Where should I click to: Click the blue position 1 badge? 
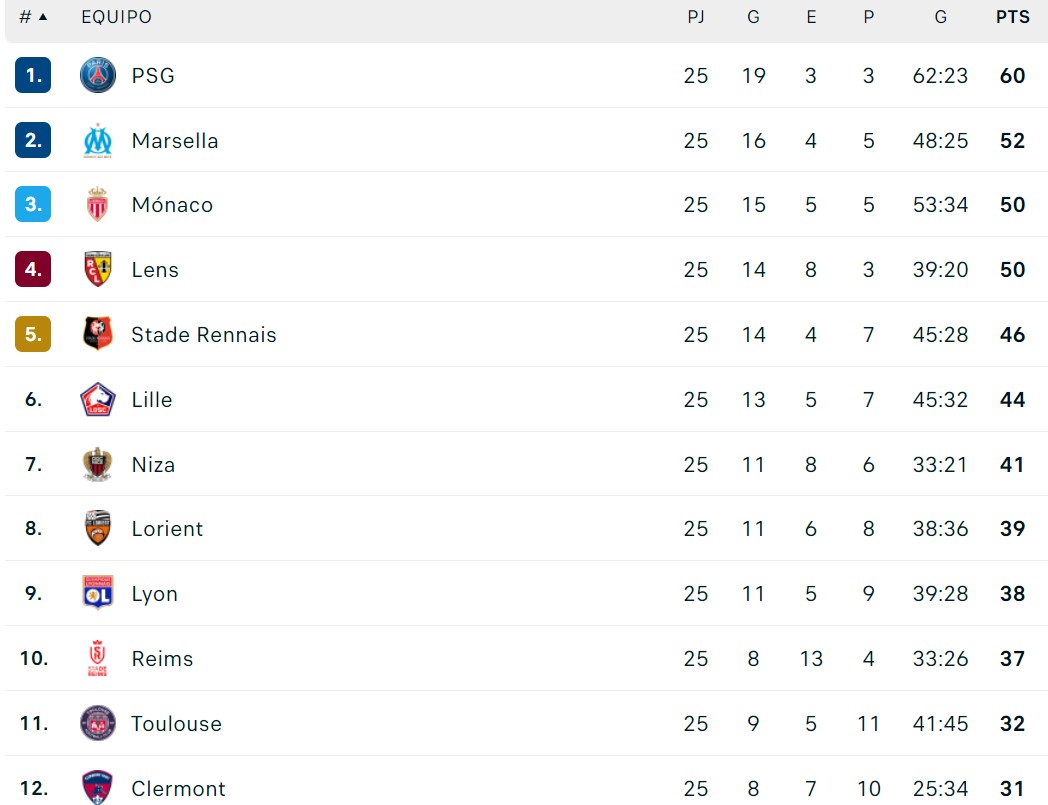33,76
